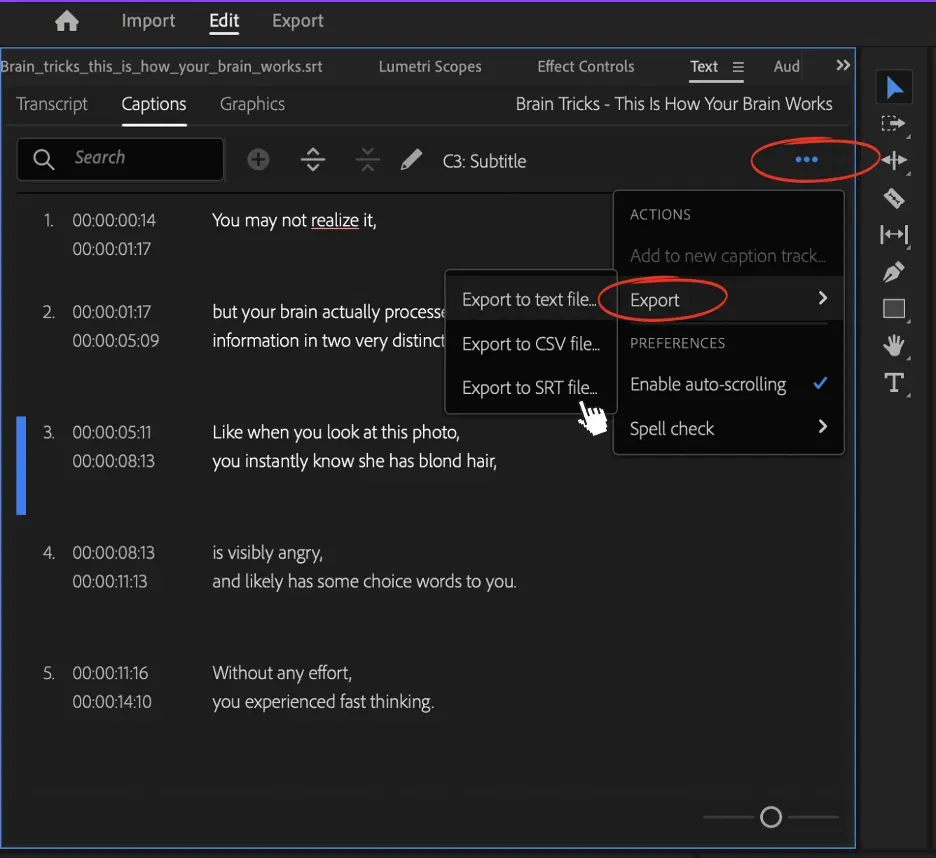Switch to the Transcript tab
This screenshot has width=936, height=858.
pos(52,104)
